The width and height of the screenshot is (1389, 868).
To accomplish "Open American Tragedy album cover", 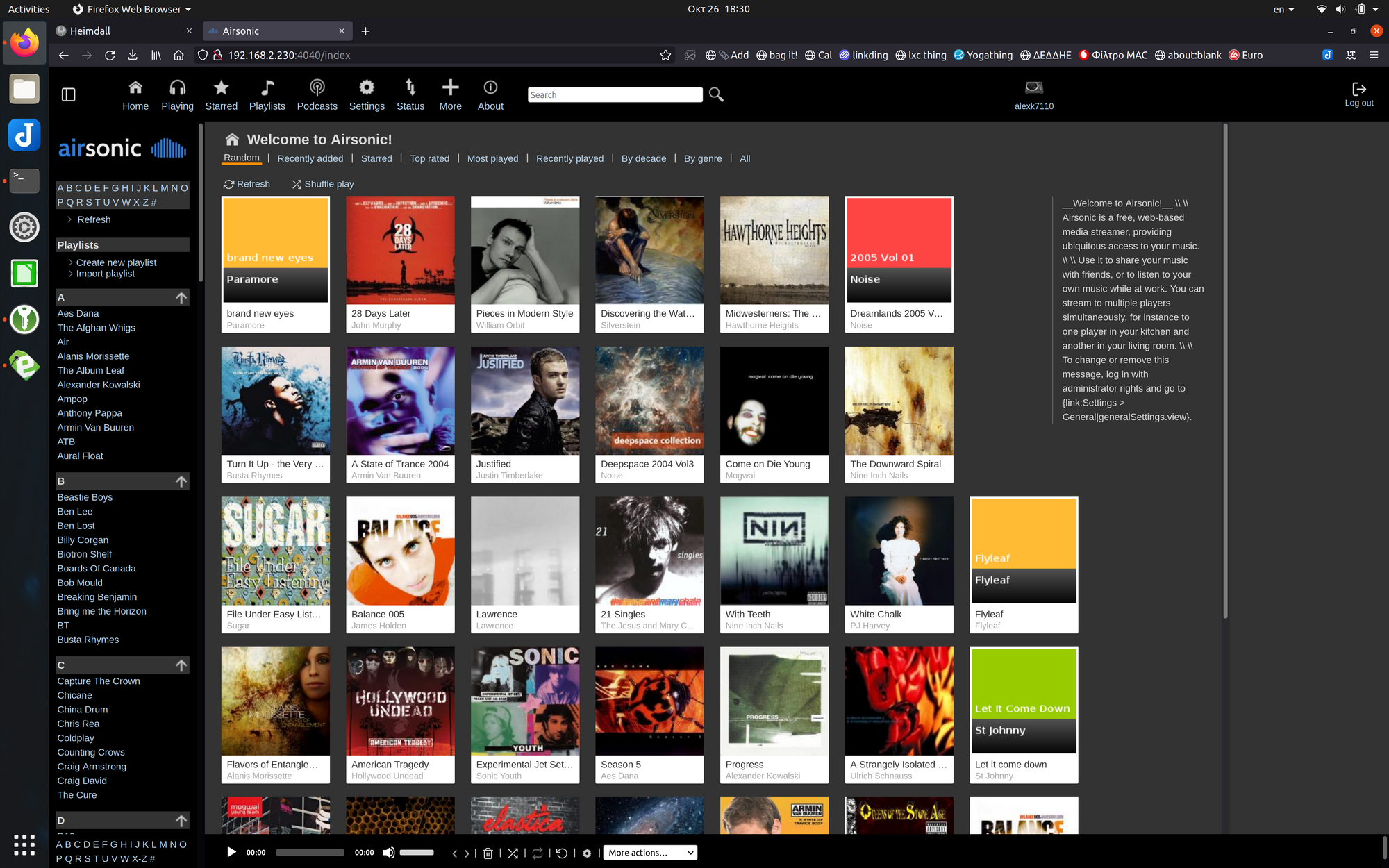I will pyautogui.click(x=400, y=701).
